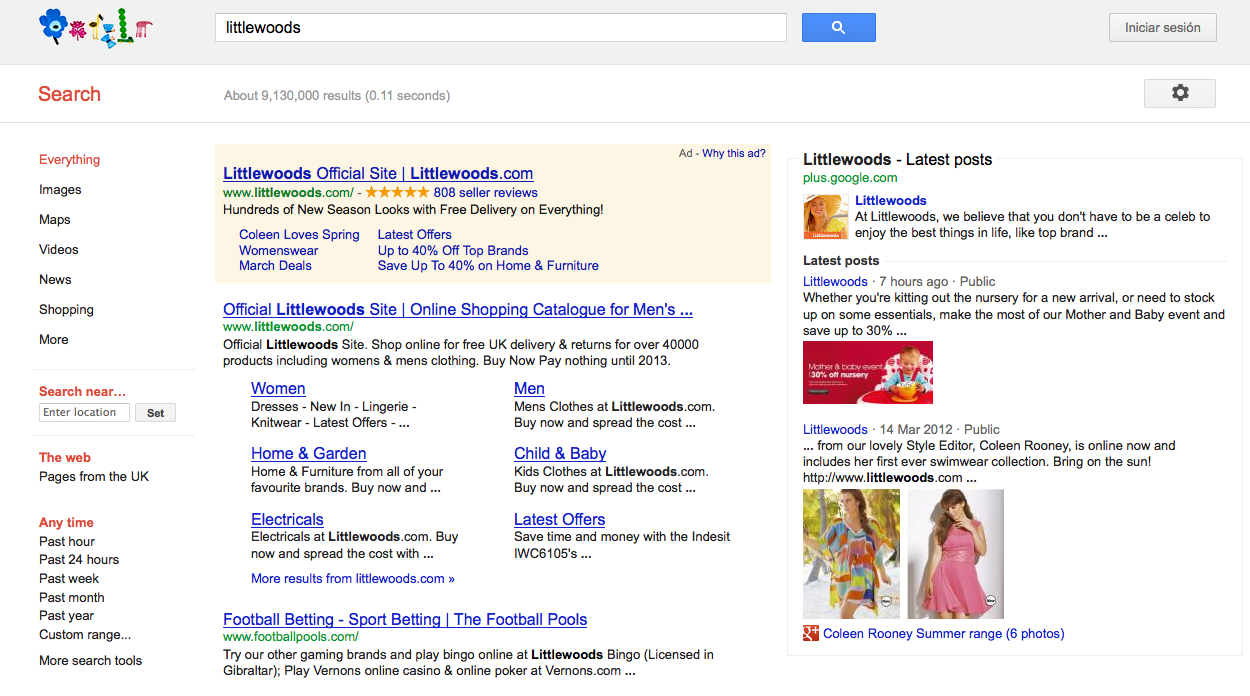Image resolution: width=1250 pixels, height=696 pixels.
Task: Open the 808 seller reviews link
Action: coord(486,192)
